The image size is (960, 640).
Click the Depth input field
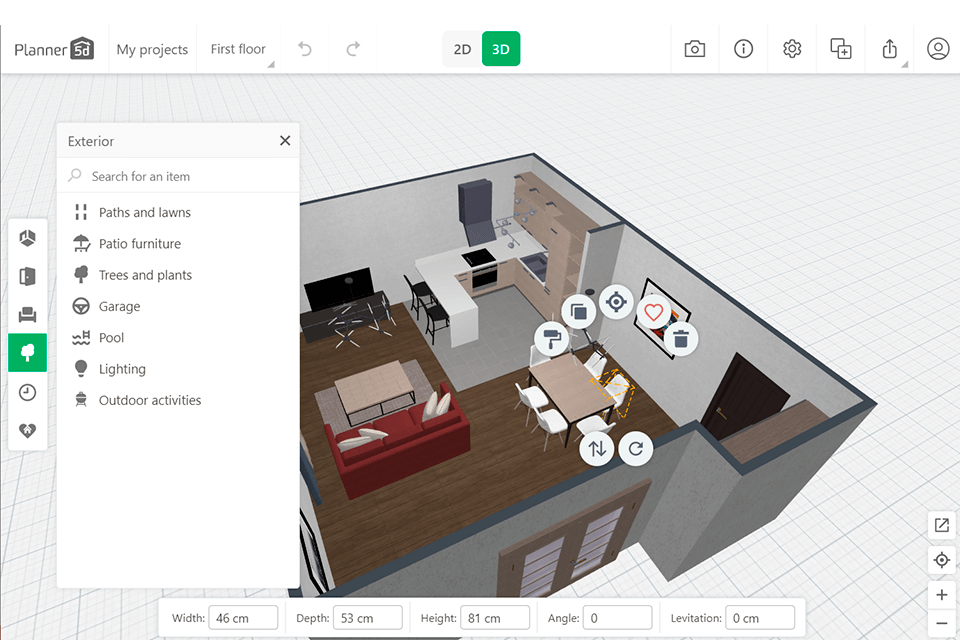(367, 618)
